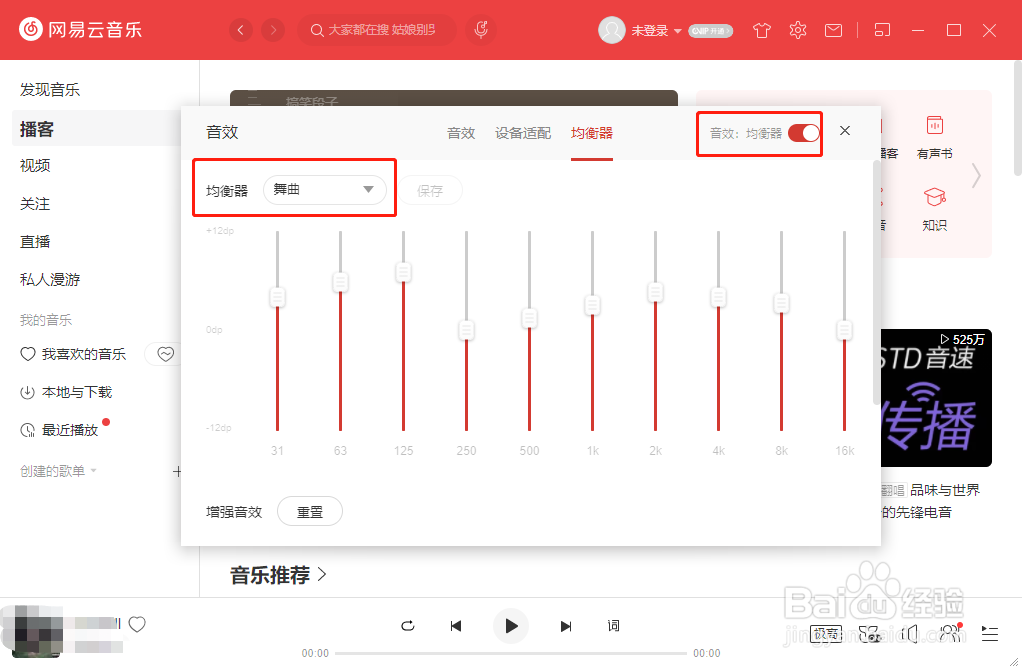The height and width of the screenshot is (670, 1022).
Task: Open settings gear icon
Action: coord(798,31)
